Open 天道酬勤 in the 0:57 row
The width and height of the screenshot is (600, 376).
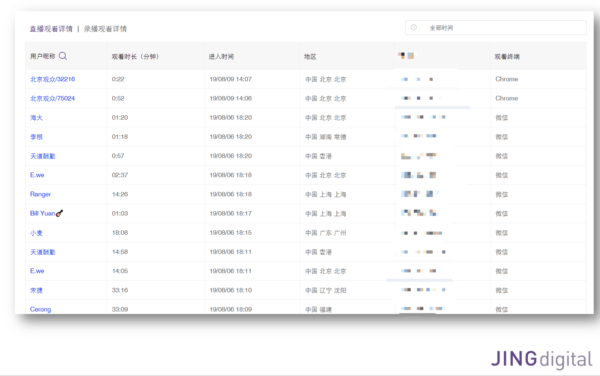click(x=42, y=156)
